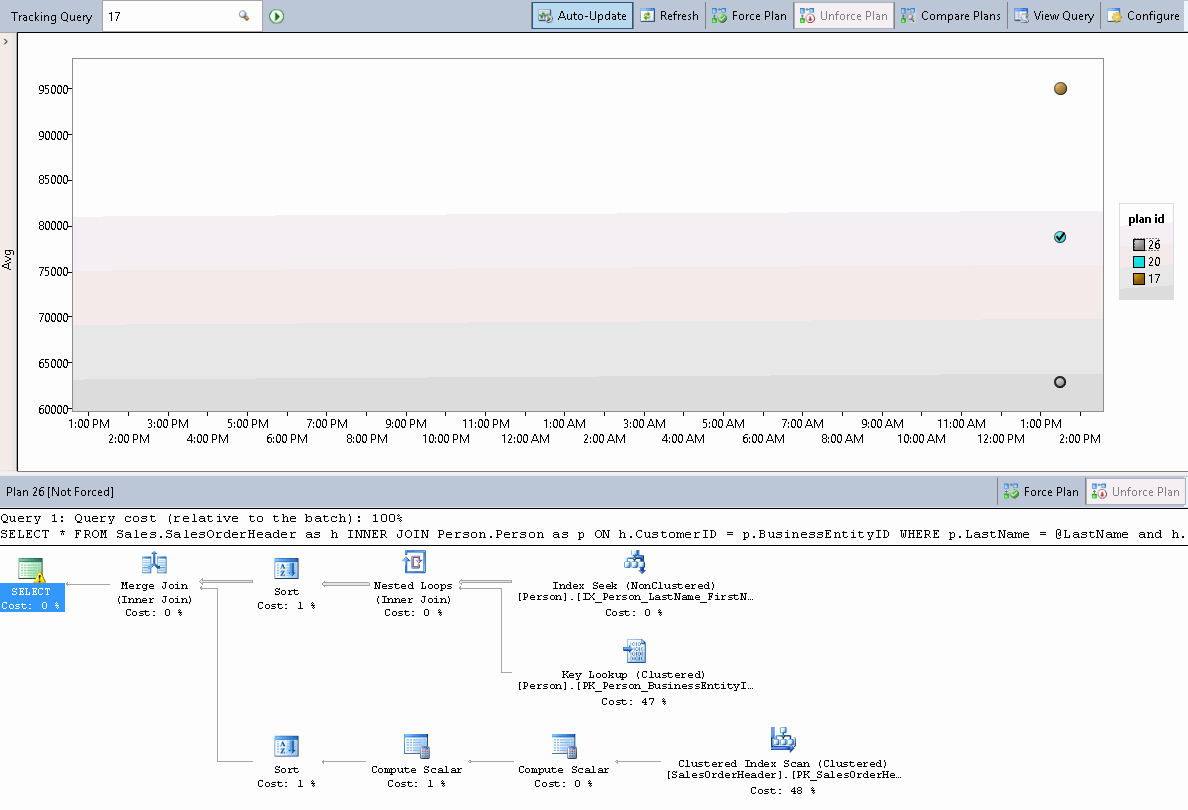
Task: Select the Compute Scalar operator icon
Action: point(416,745)
